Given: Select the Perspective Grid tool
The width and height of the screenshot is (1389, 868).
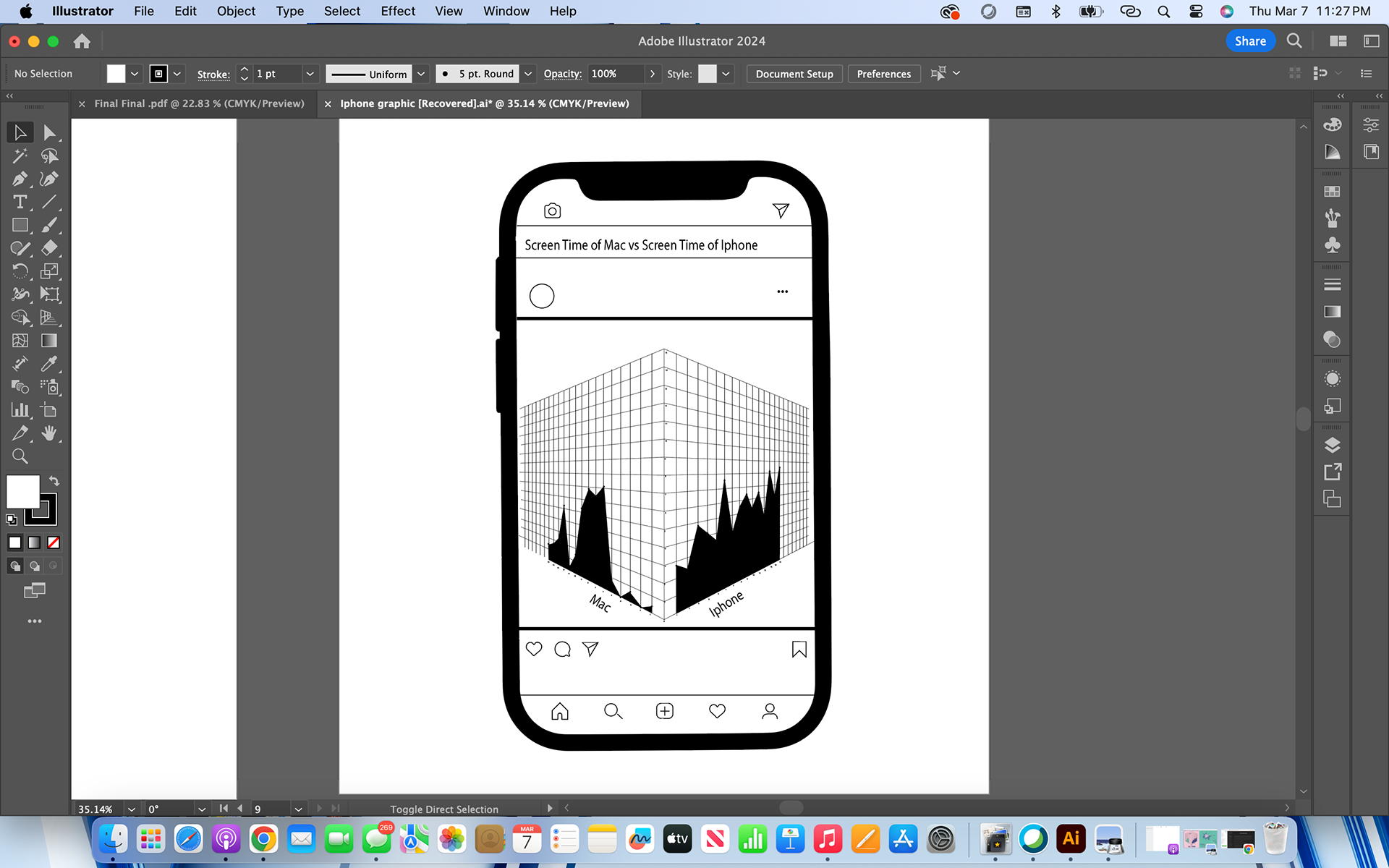Looking at the screenshot, I should point(49,318).
